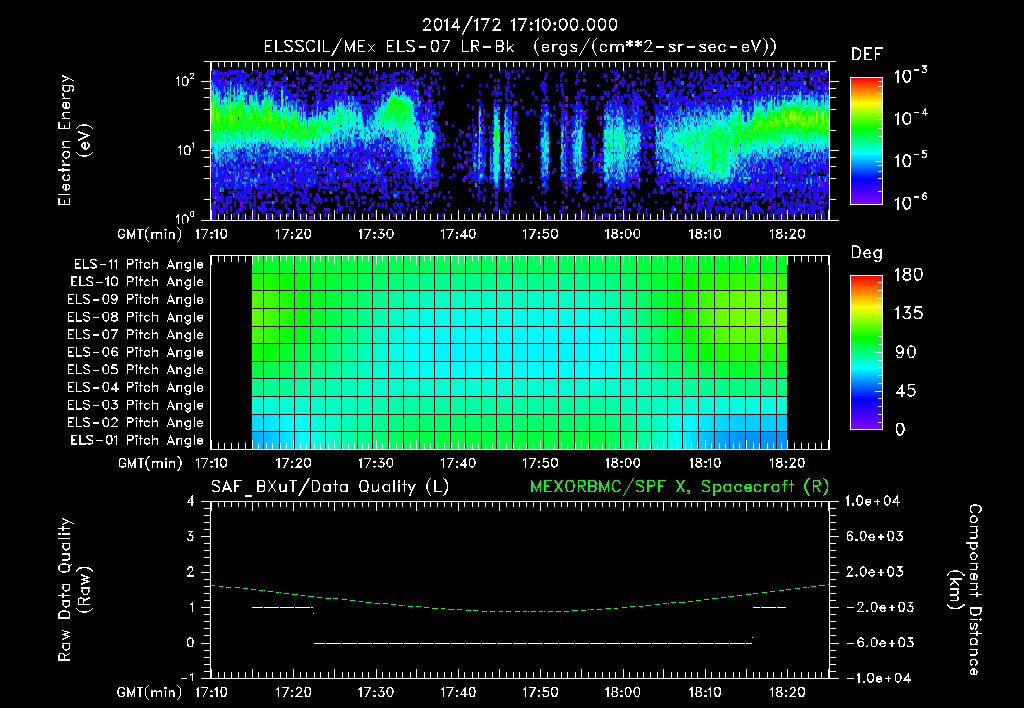The width and height of the screenshot is (1024, 708).
Task: Click the ELS-08 Pitch Angle row label
Action: (136, 317)
